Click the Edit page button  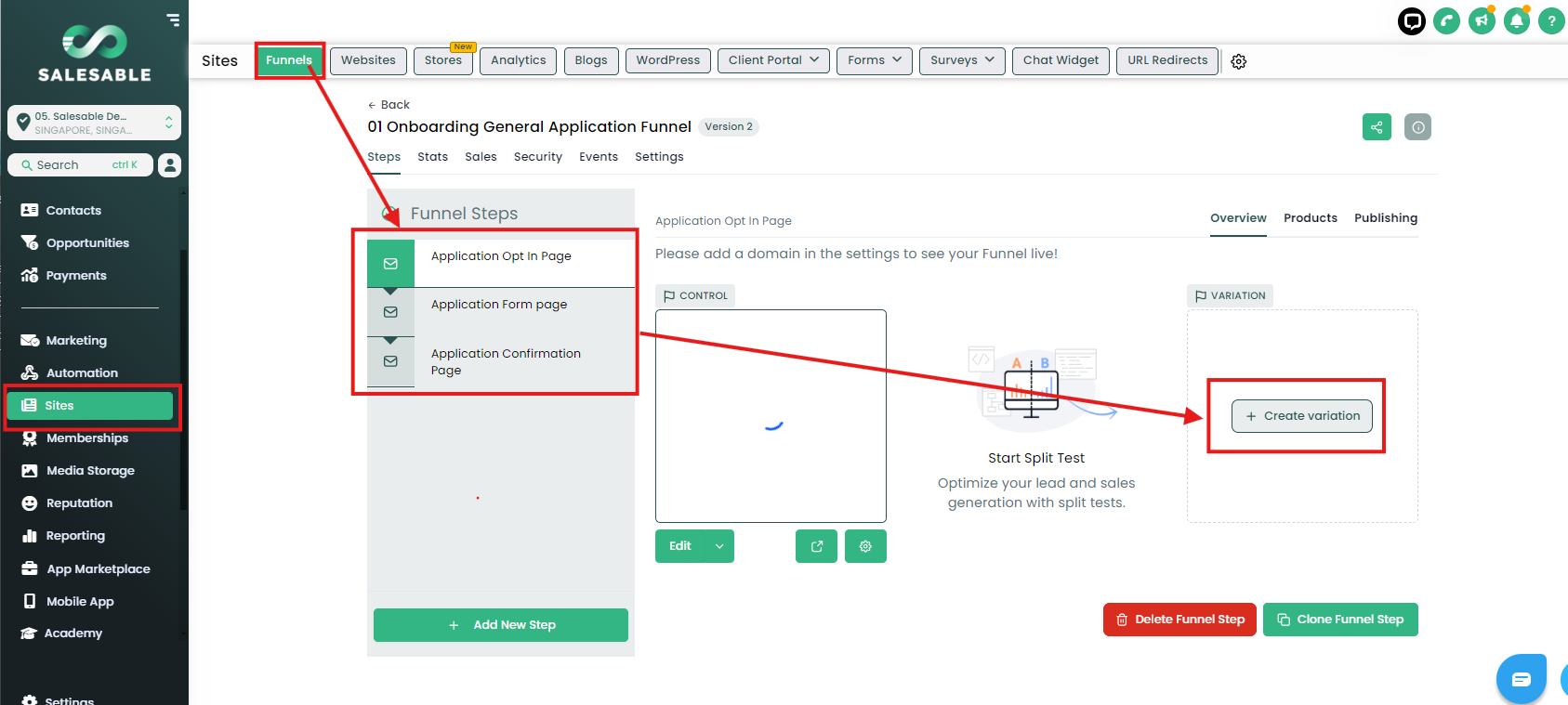point(680,546)
